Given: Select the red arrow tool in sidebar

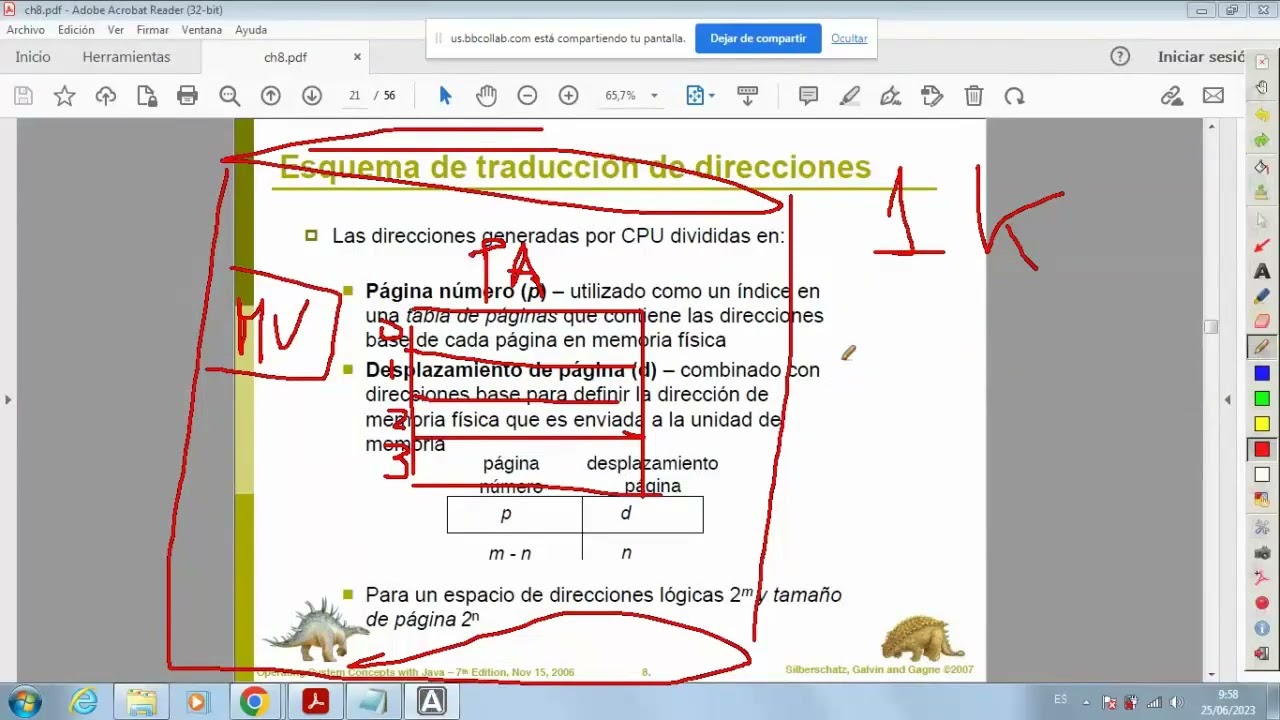Looking at the screenshot, I should 1262,245.
